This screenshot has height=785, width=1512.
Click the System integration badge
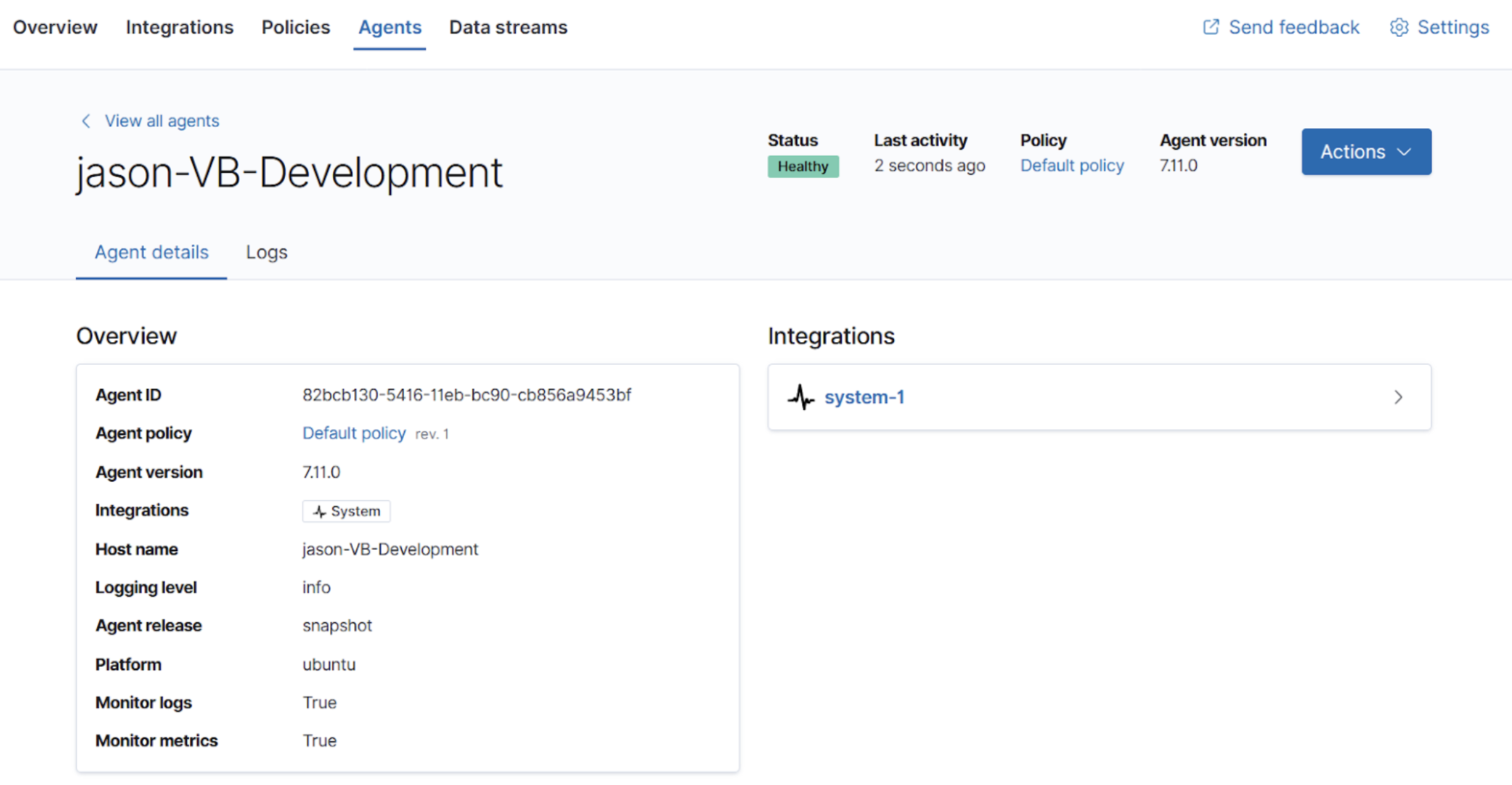coord(346,511)
